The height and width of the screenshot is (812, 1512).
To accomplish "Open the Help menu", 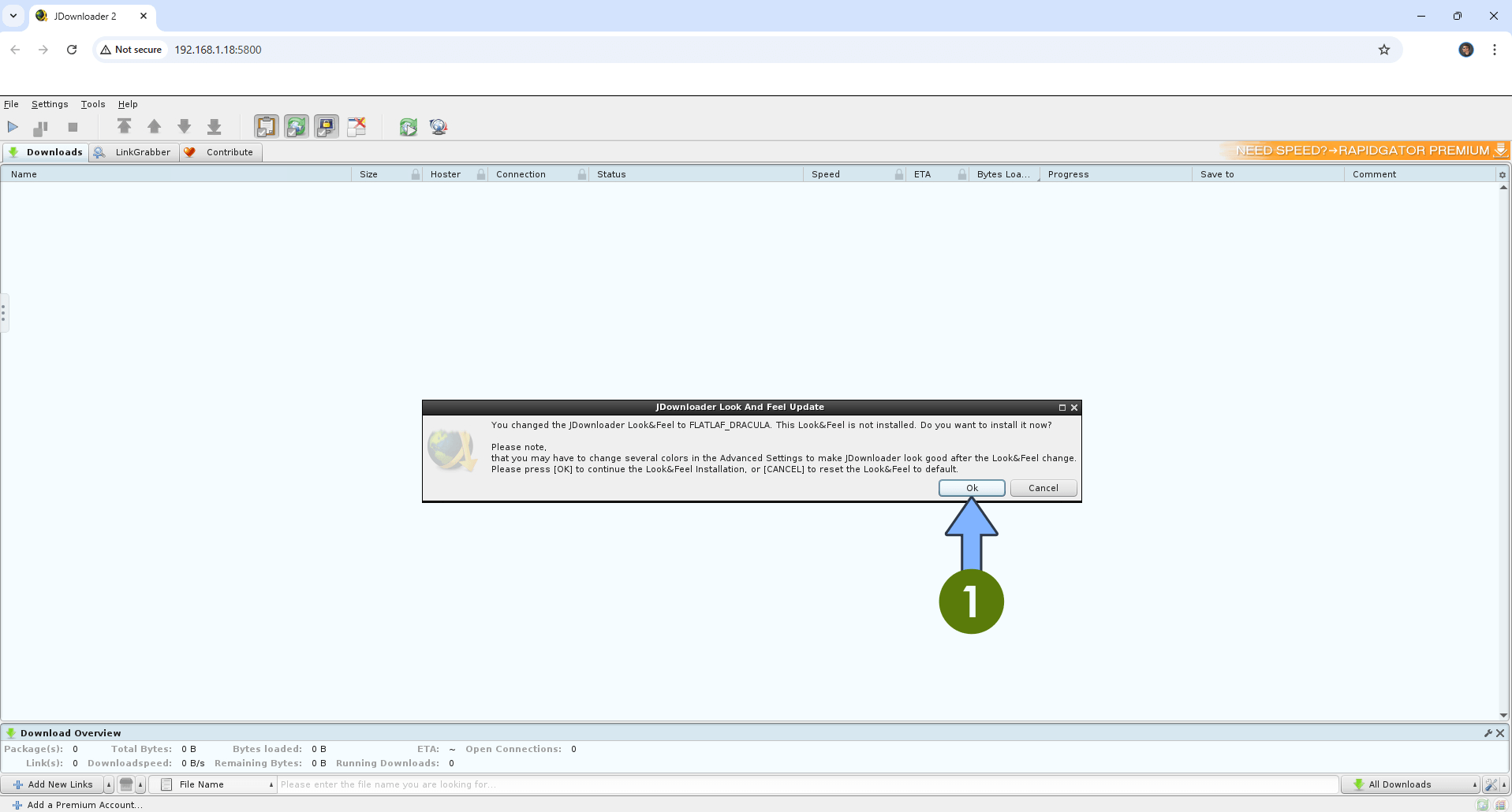I will point(128,104).
